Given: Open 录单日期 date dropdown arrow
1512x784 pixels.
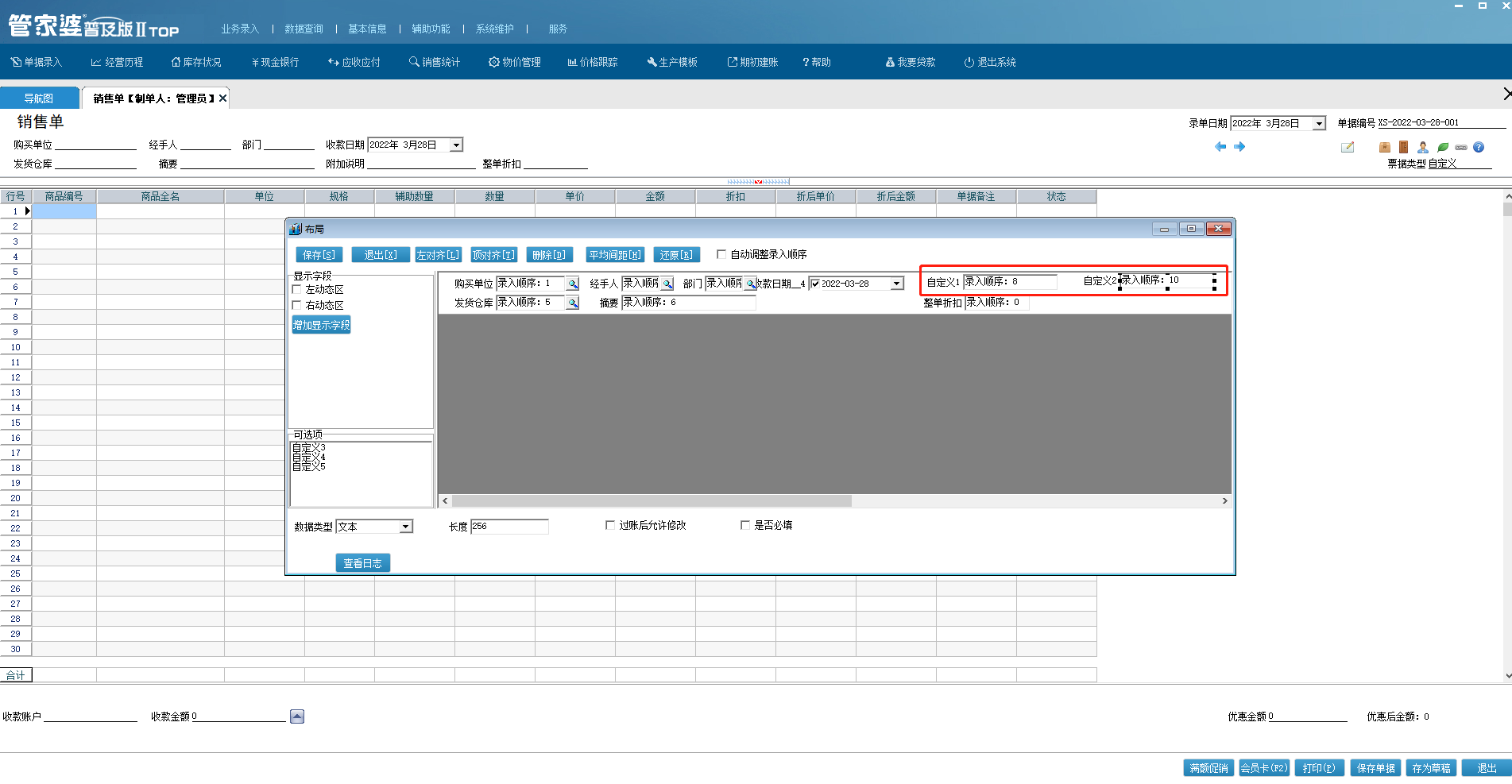Looking at the screenshot, I should [1319, 123].
